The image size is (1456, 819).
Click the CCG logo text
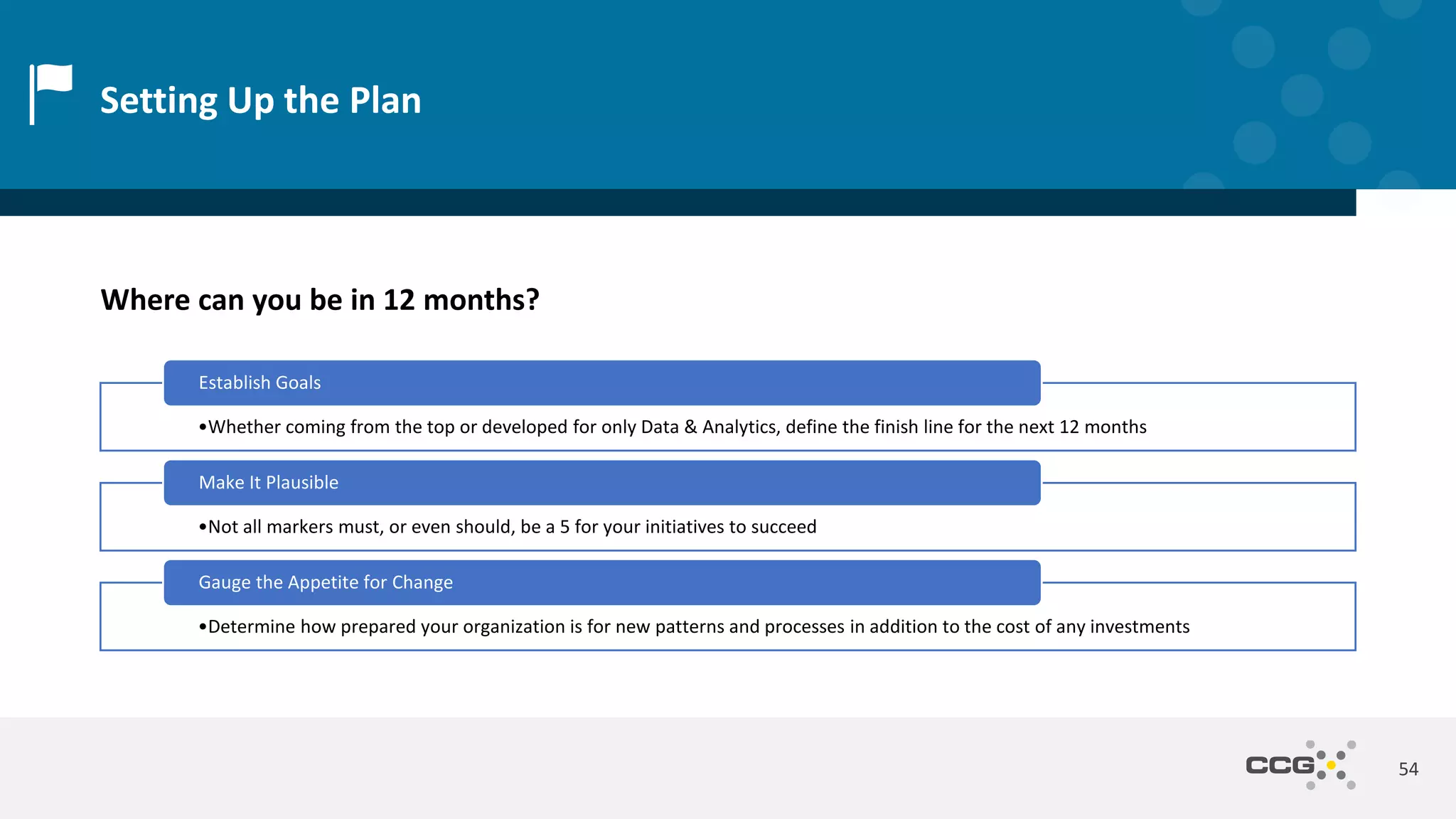1280,766
